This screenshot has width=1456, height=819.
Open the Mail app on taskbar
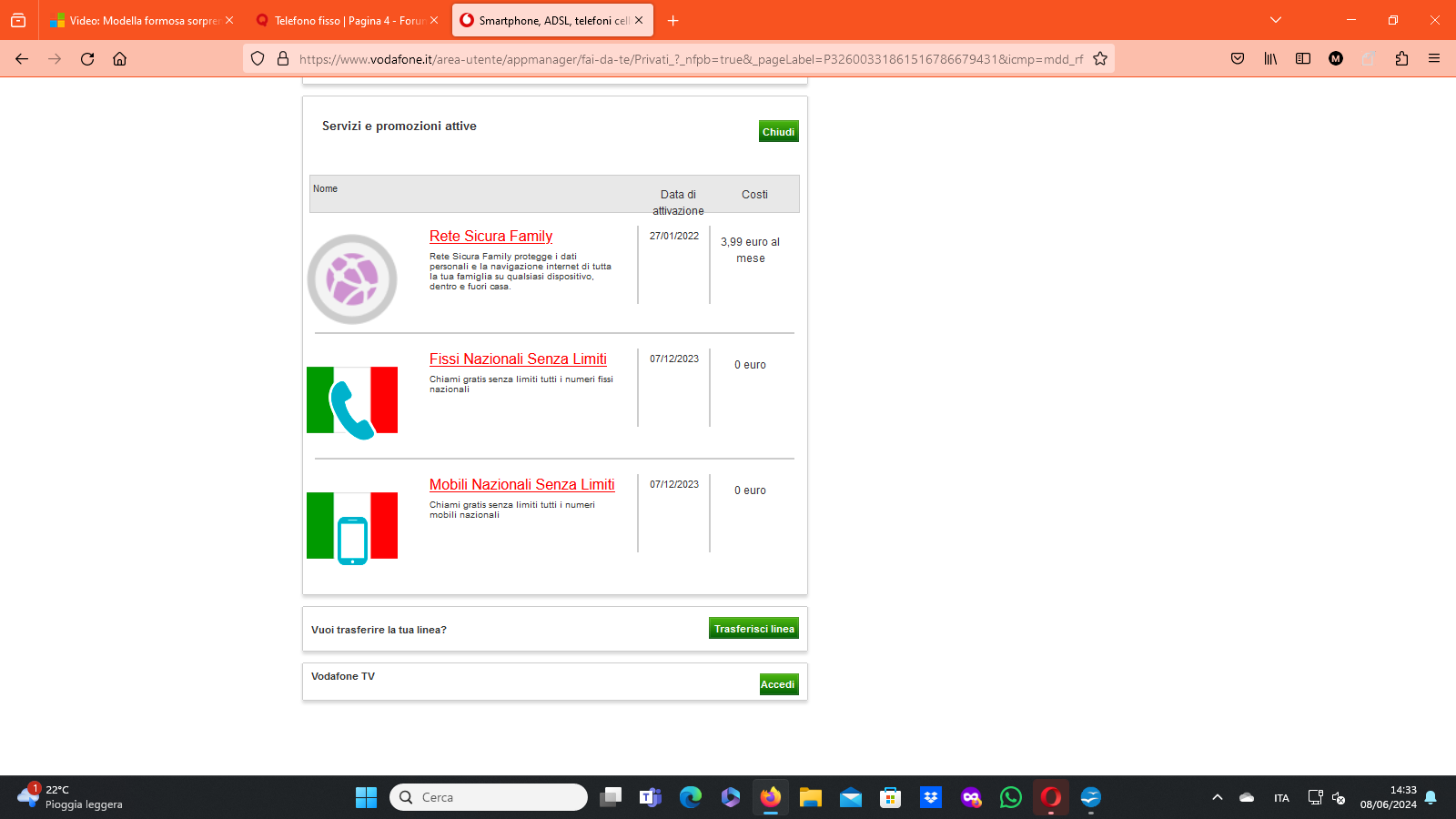pyautogui.click(x=850, y=798)
